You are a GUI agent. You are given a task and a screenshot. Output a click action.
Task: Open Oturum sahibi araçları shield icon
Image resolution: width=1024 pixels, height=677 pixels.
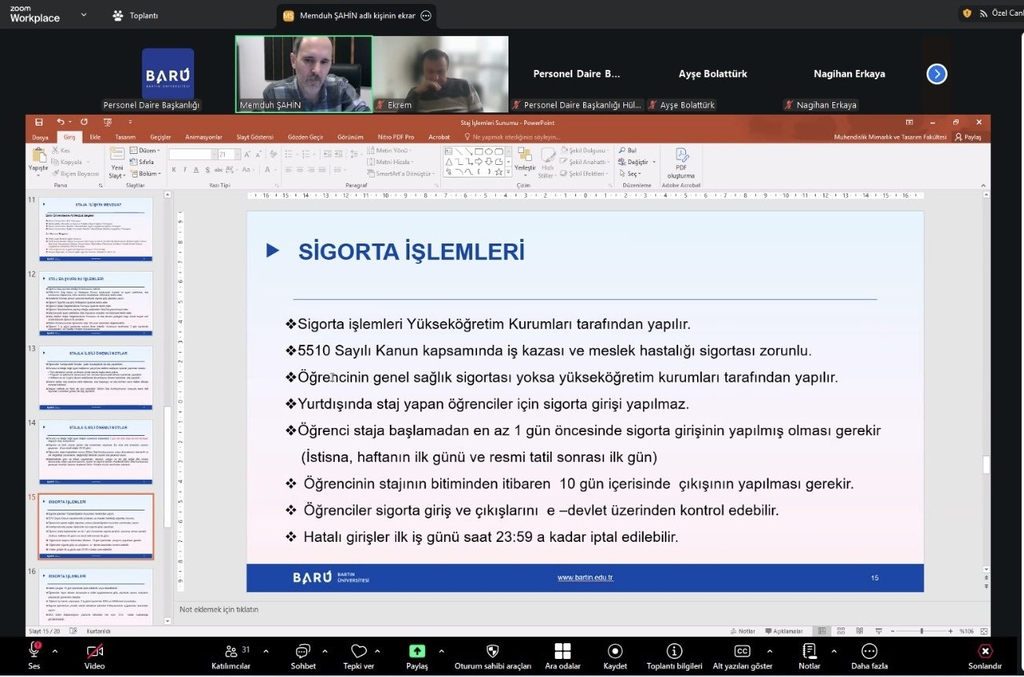point(492,651)
